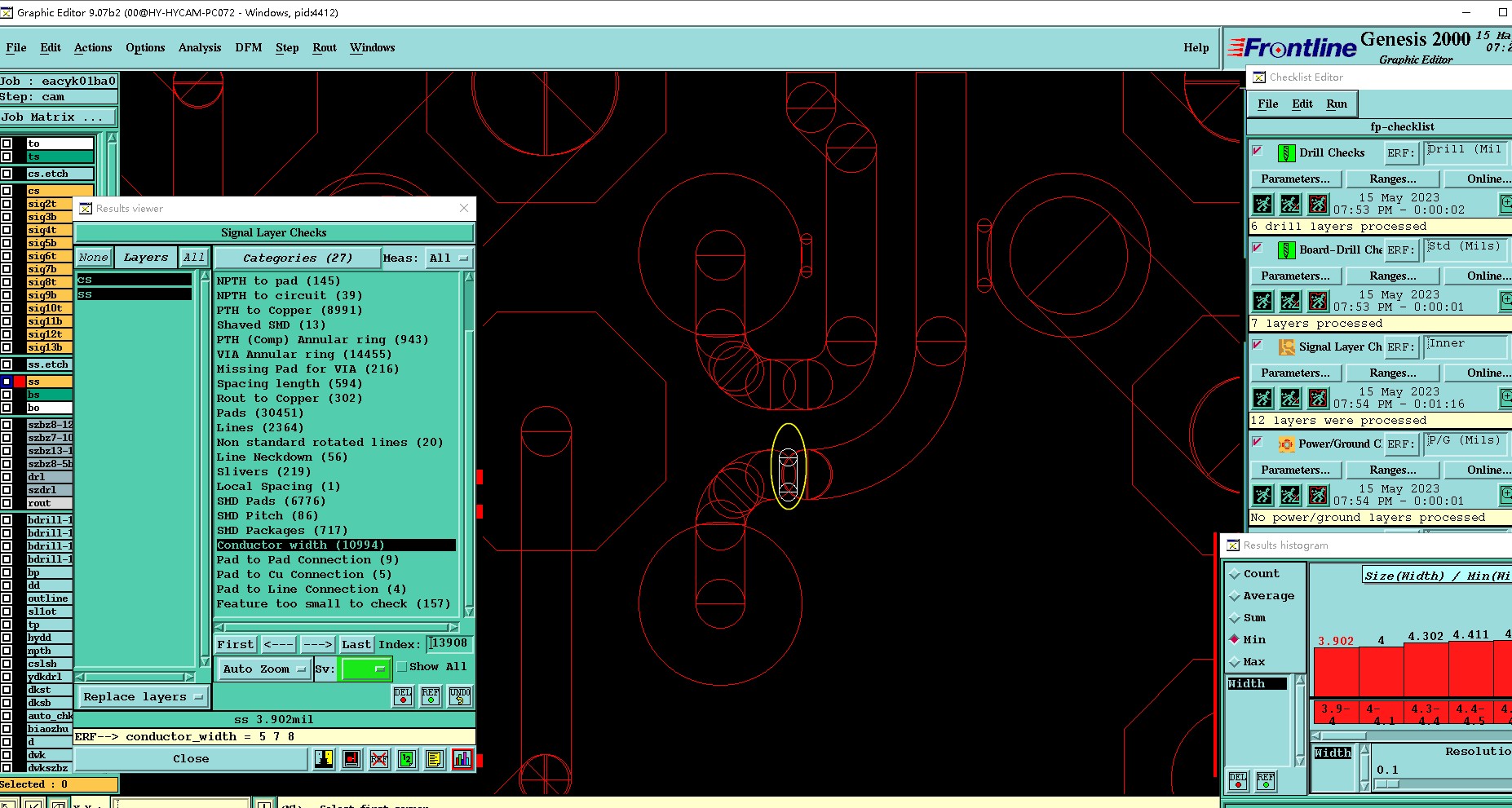The height and width of the screenshot is (808, 1512).
Task: Click the Power/Ground Checks gear icon
Action: (1286, 444)
